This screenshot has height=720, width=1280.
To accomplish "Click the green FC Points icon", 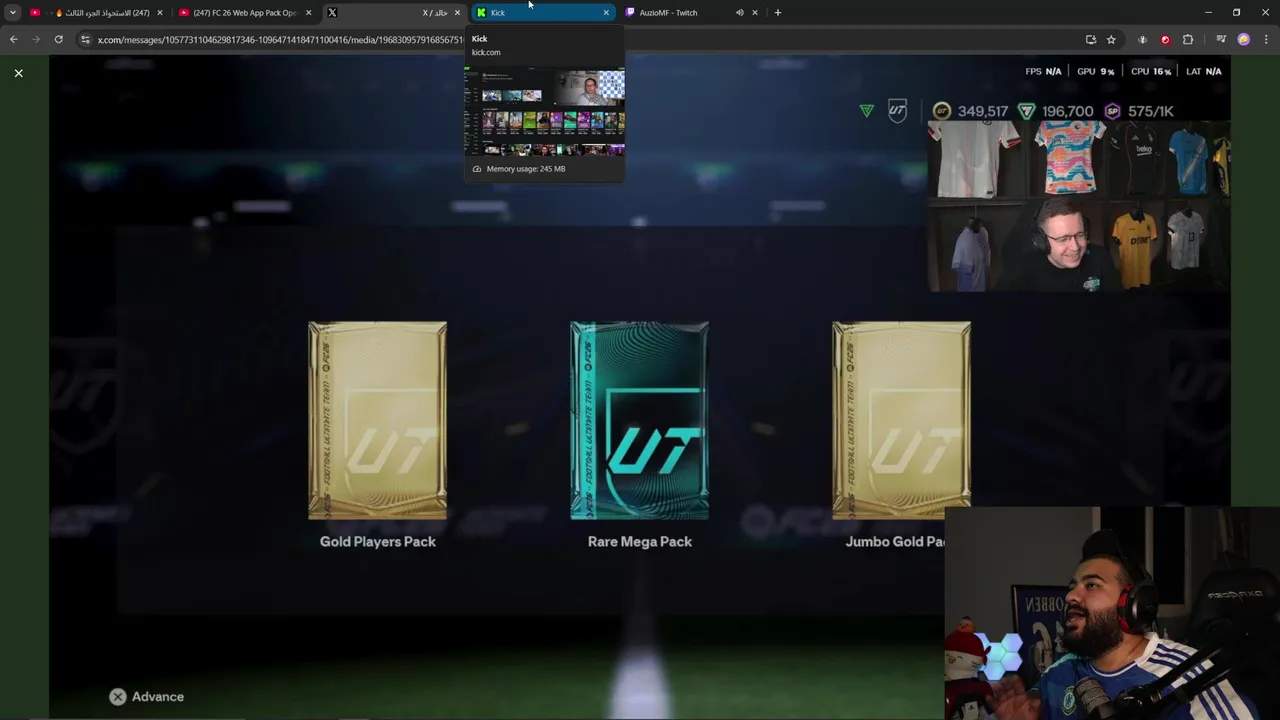I will pos(1026,111).
